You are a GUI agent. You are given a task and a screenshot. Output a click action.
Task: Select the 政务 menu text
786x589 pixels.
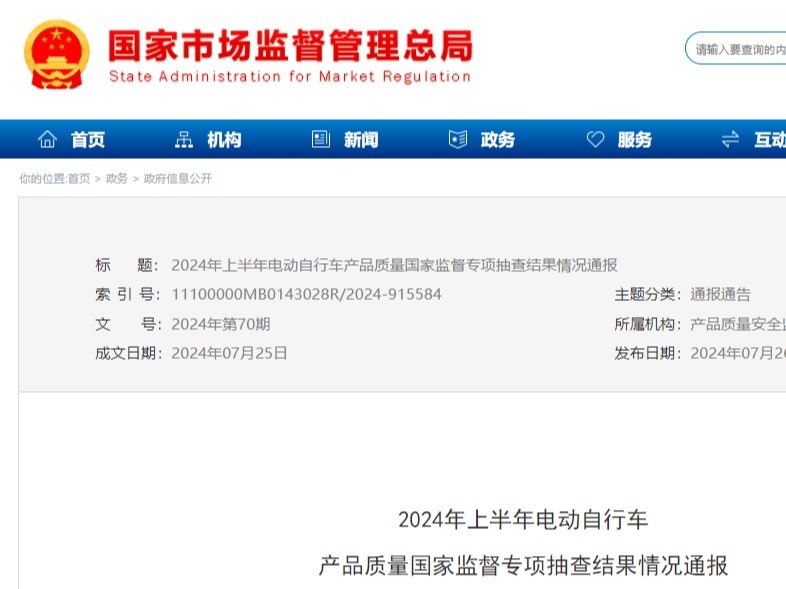[x=498, y=140]
